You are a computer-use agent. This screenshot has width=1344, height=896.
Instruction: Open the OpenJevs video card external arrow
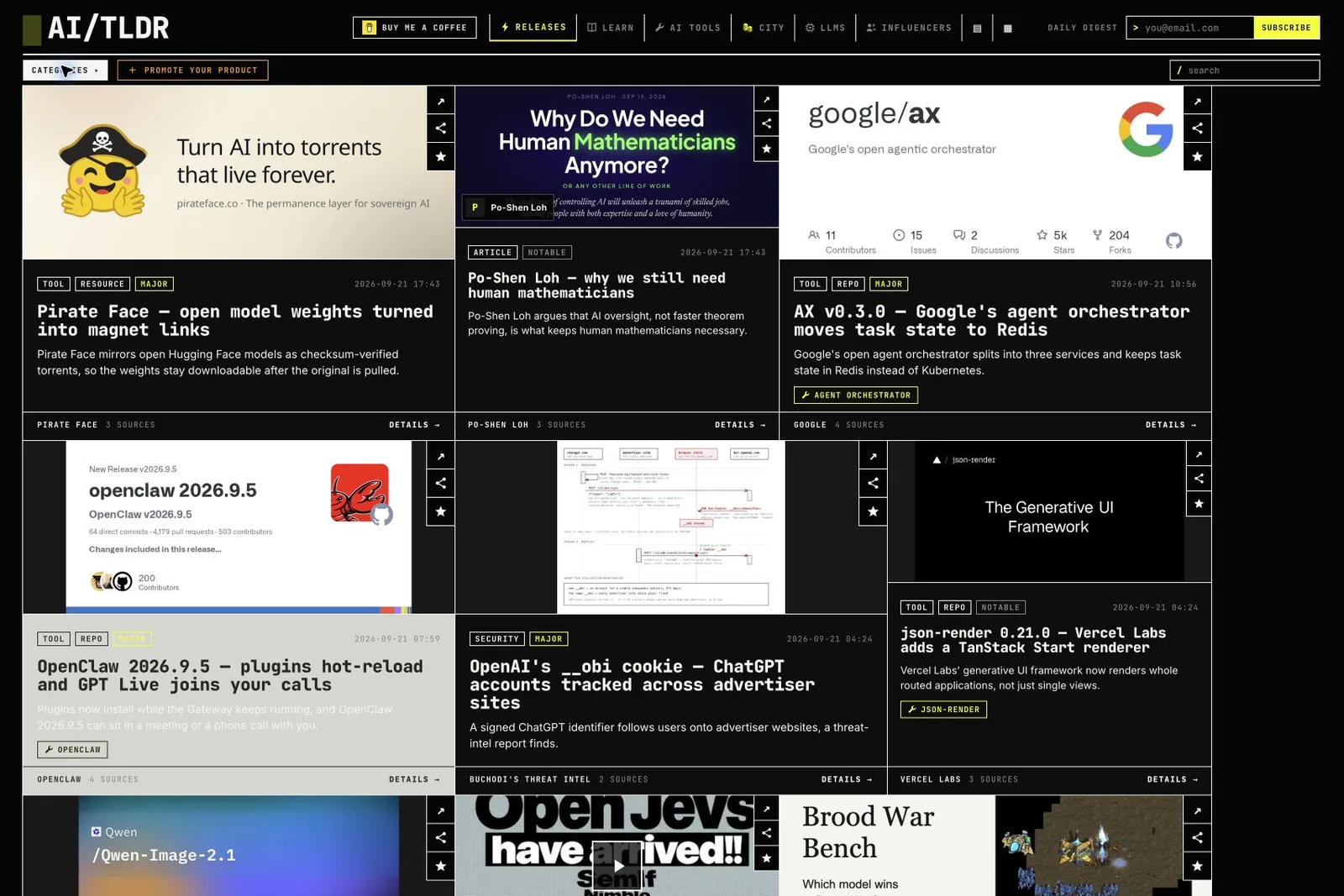(x=766, y=809)
